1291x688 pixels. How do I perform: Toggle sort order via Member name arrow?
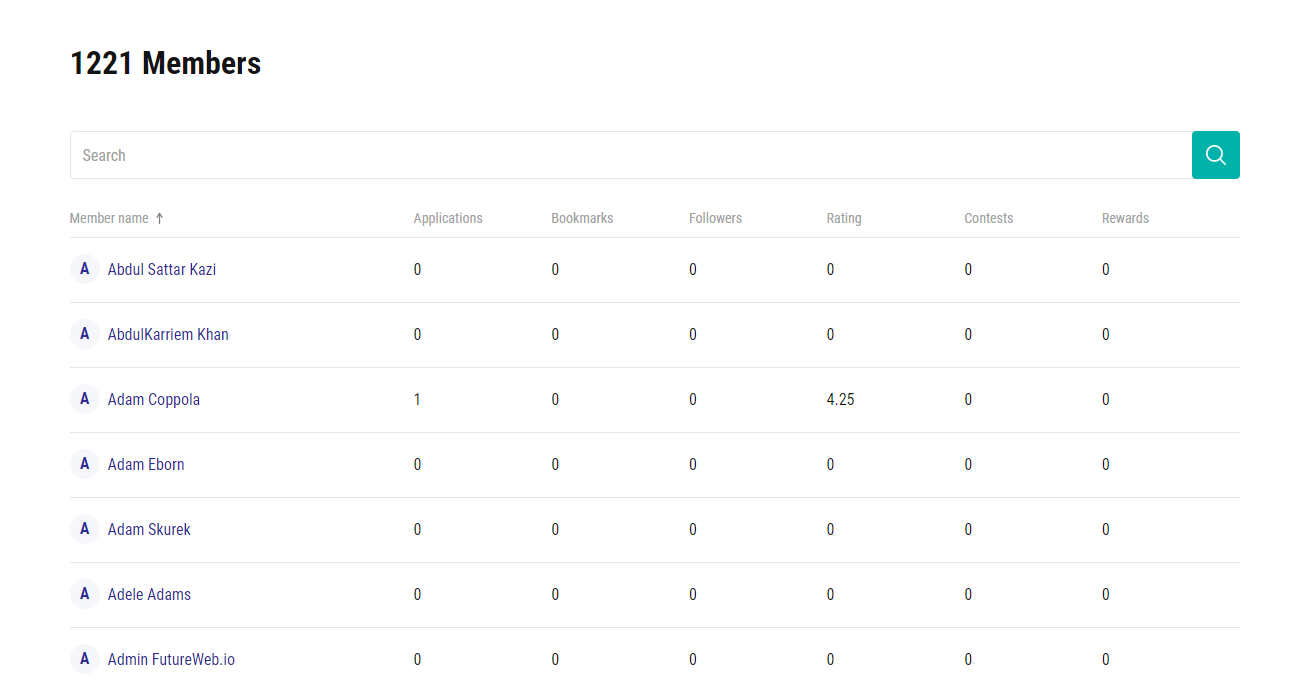[159, 218]
